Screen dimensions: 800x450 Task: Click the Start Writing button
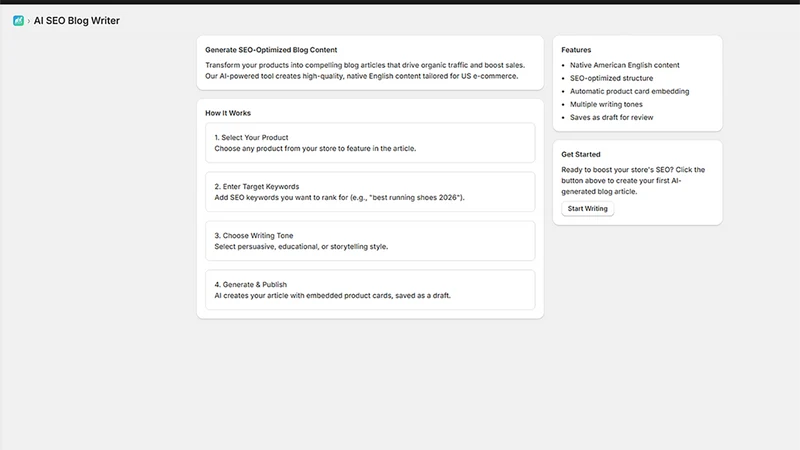coord(587,209)
